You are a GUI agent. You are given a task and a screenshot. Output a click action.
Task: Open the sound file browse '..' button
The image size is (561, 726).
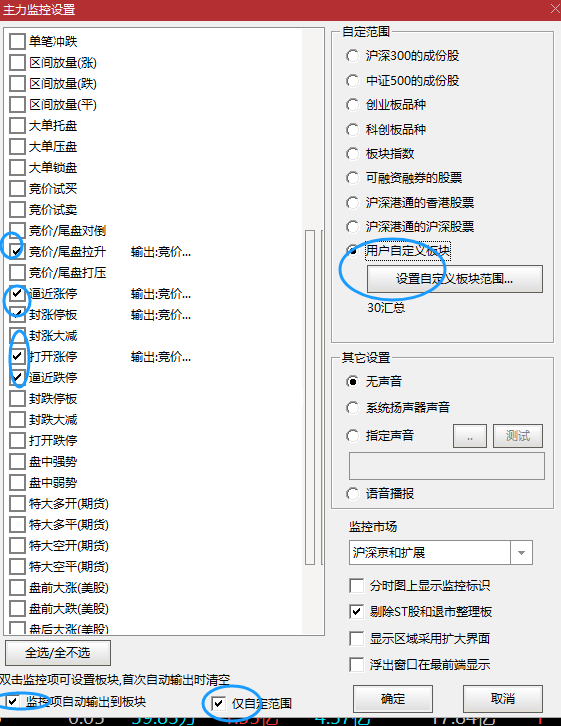click(470, 436)
